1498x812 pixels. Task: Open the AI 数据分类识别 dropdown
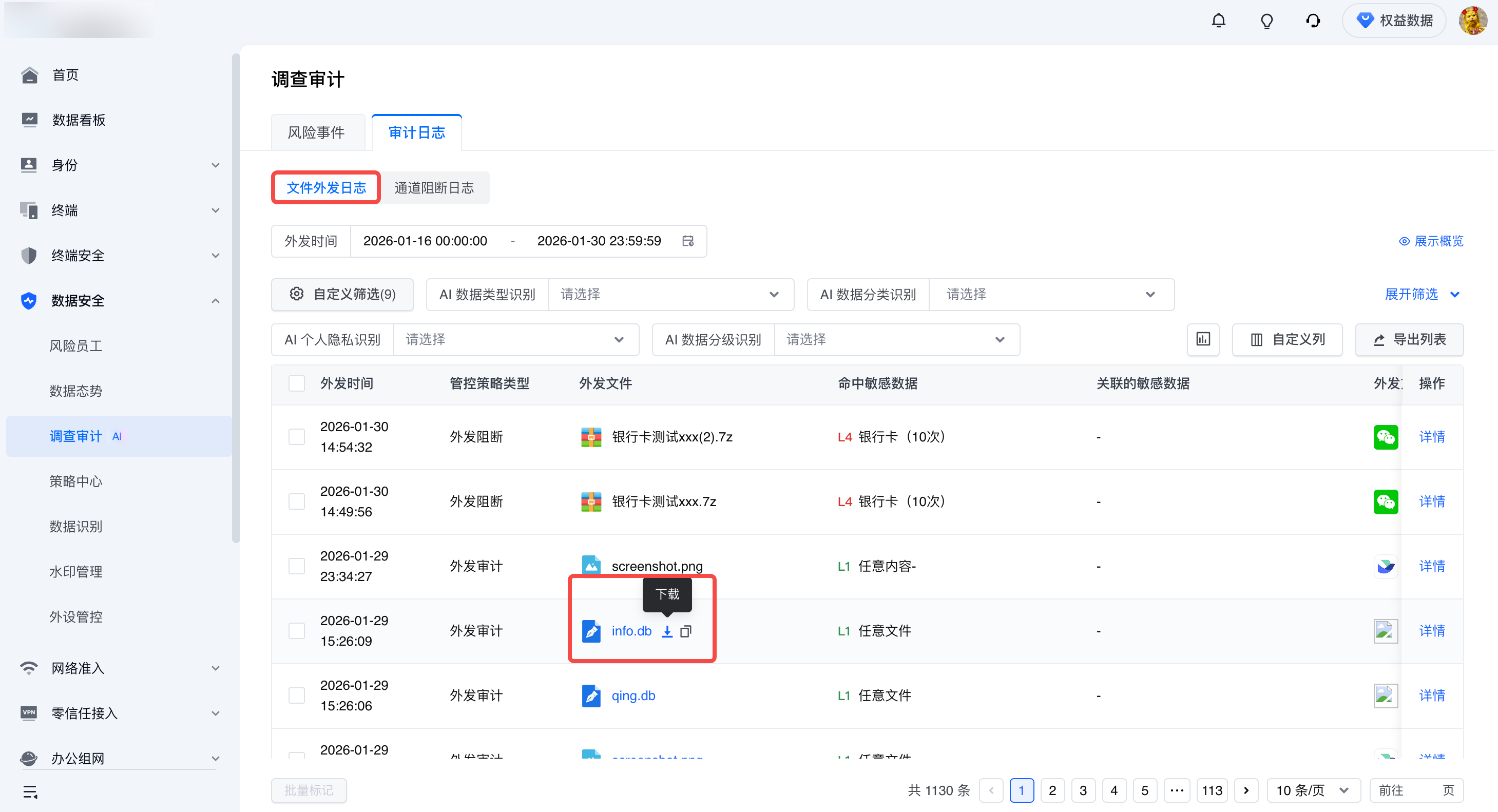click(1051, 294)
